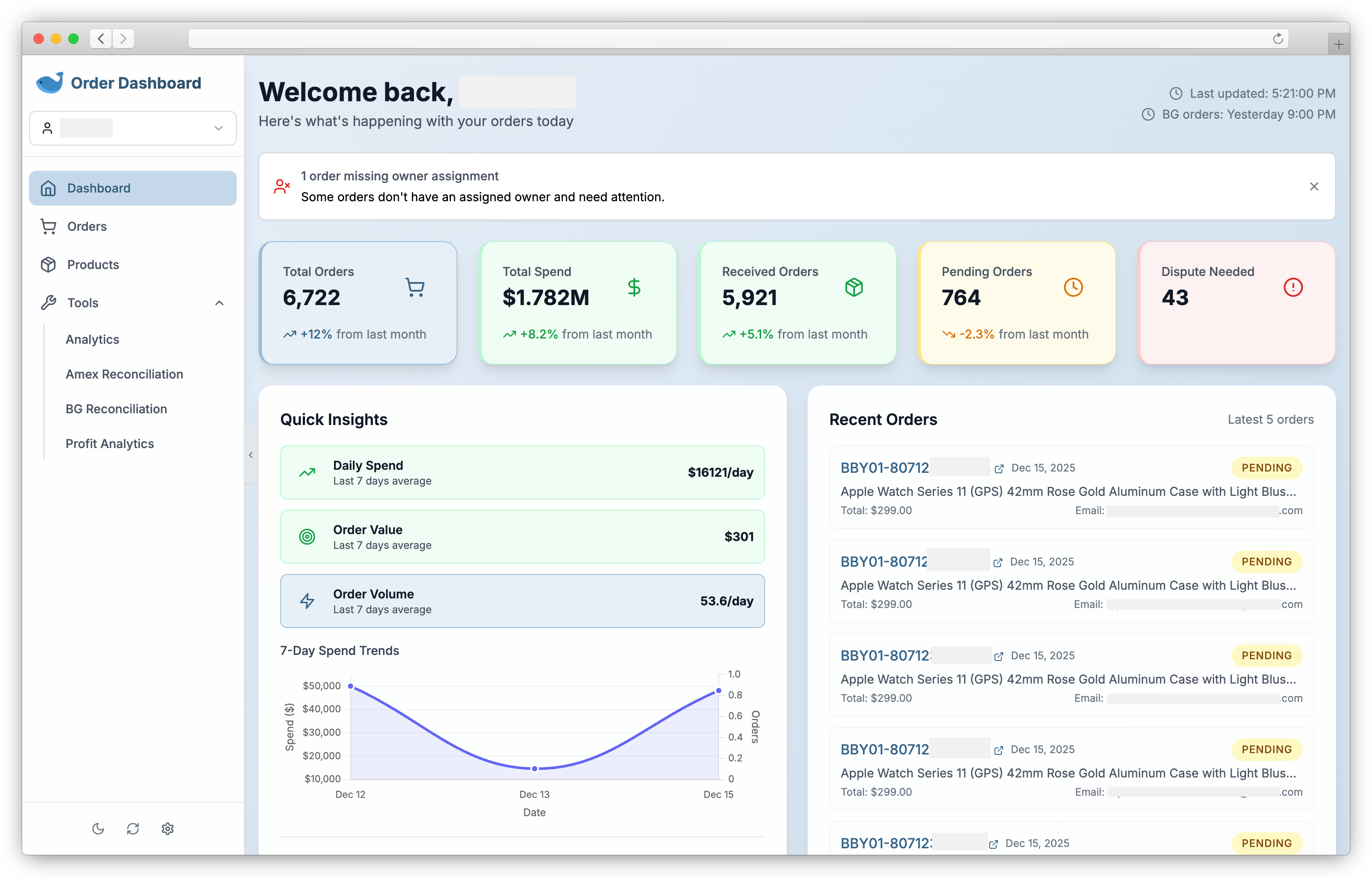The width and height of the screenshot is (1372, 877).
Task: Click the alert icon on Dispute Needed card
Action: (x=1293, y=287)
